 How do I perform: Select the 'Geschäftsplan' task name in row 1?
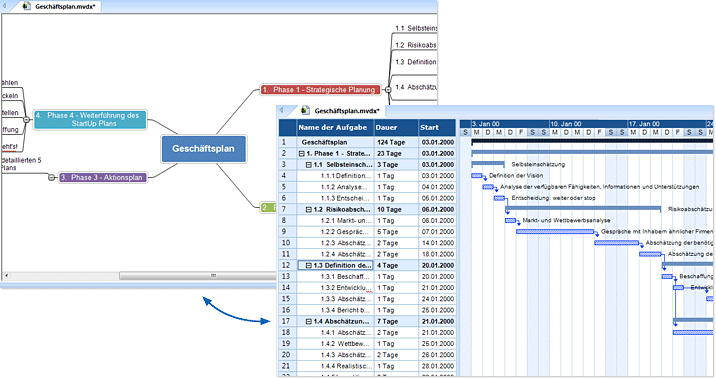click(324, 142)
